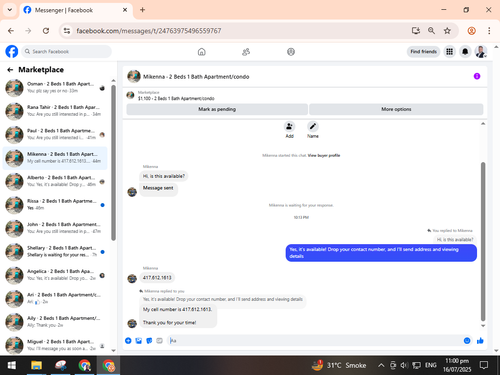The width and height of the screenshot is (500, 375).
Task: Open the purple conversation info icon
Action: tap(477, 76)
